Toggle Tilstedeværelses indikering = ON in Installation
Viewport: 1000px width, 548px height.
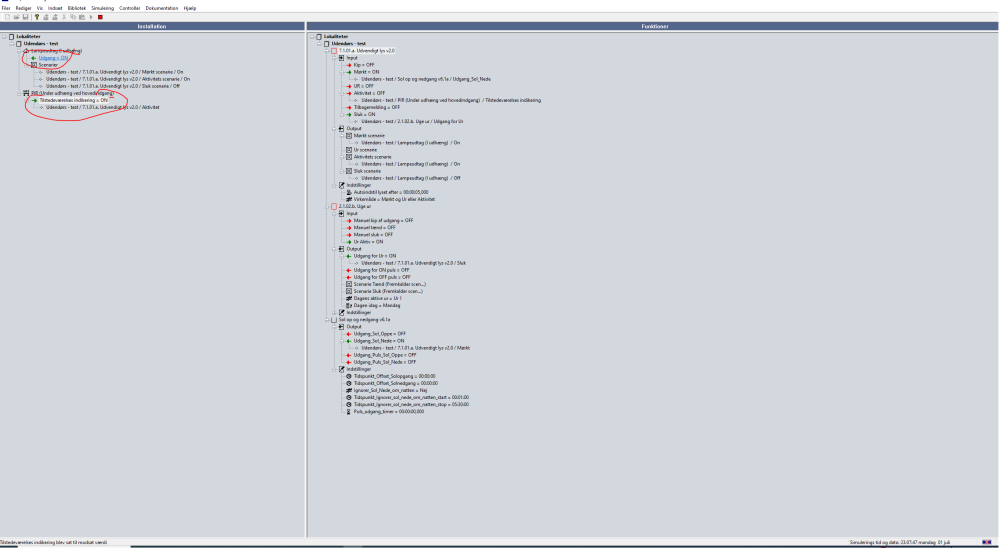[x=74, y=100]
